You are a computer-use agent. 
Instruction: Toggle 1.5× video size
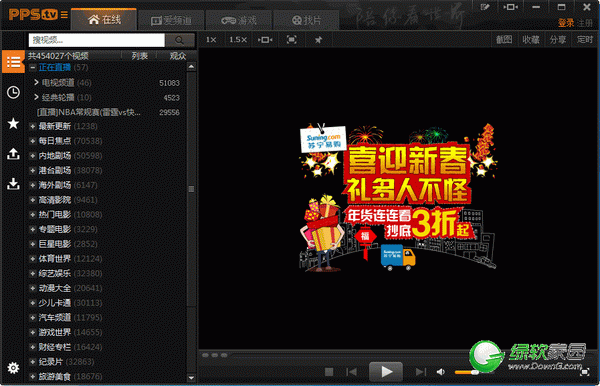(238, 40)
